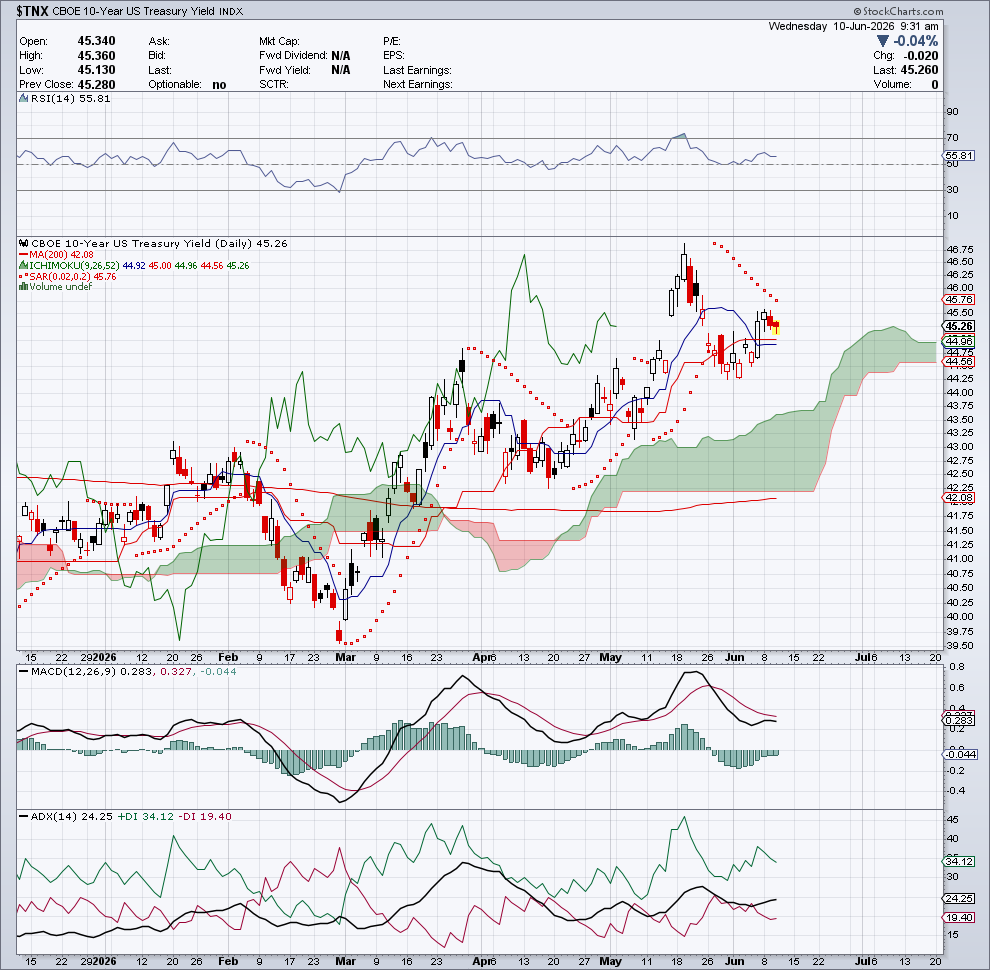Click the RSI(14) legend icon
990x970 pixels.
tap(23, 99)
